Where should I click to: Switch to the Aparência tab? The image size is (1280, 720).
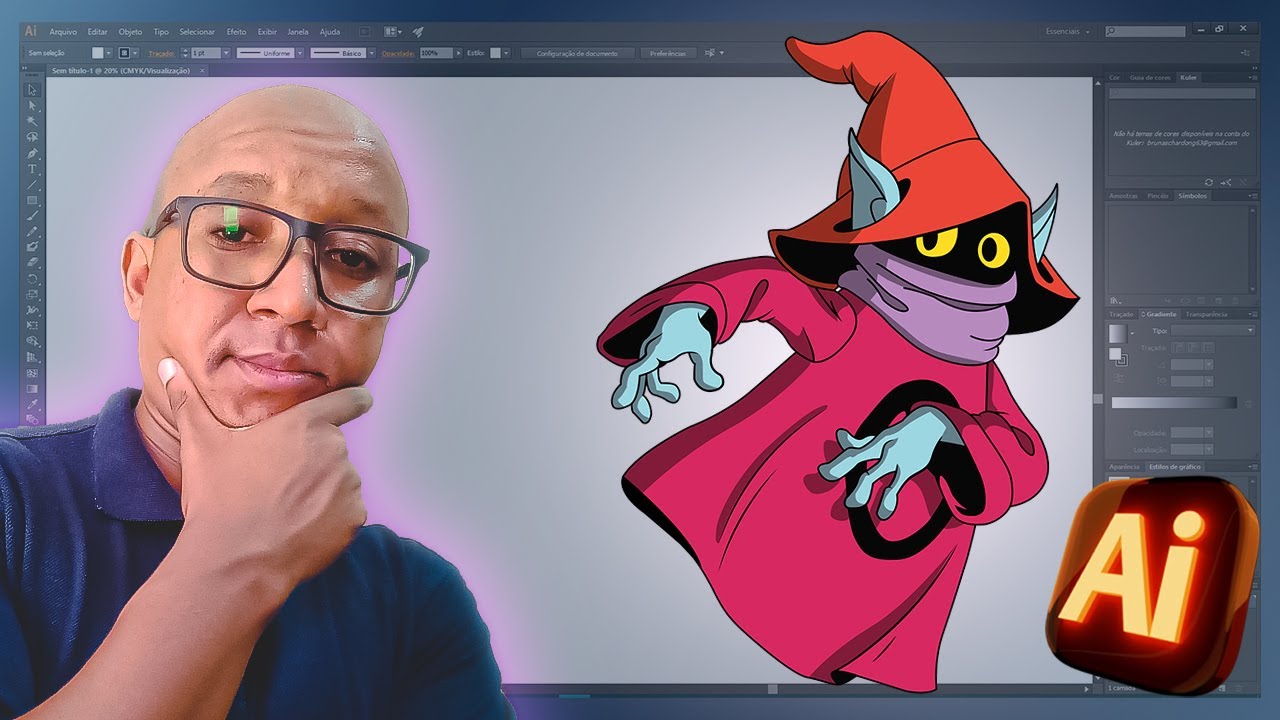(1124, 467)
